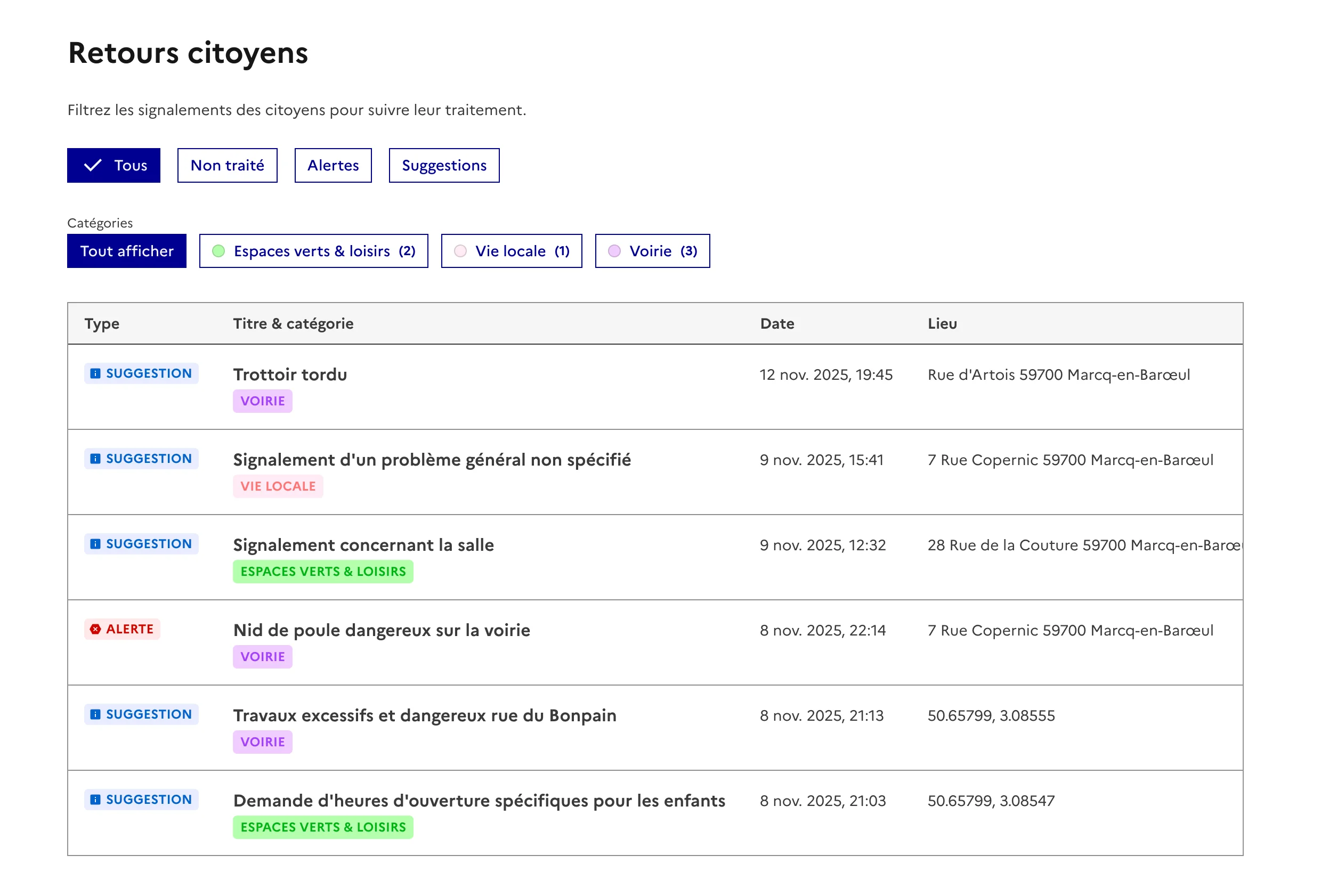Filter by Voirie category
This screenshot has height=896, width=1329.
tap(652, 251)
